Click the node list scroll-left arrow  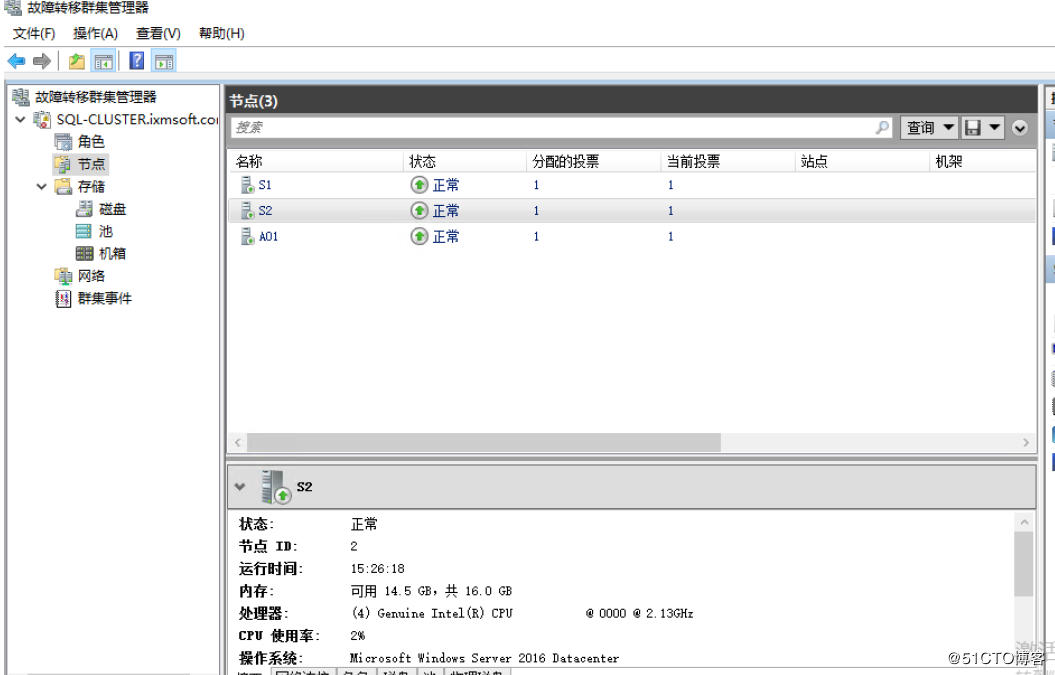click(238, 442)
